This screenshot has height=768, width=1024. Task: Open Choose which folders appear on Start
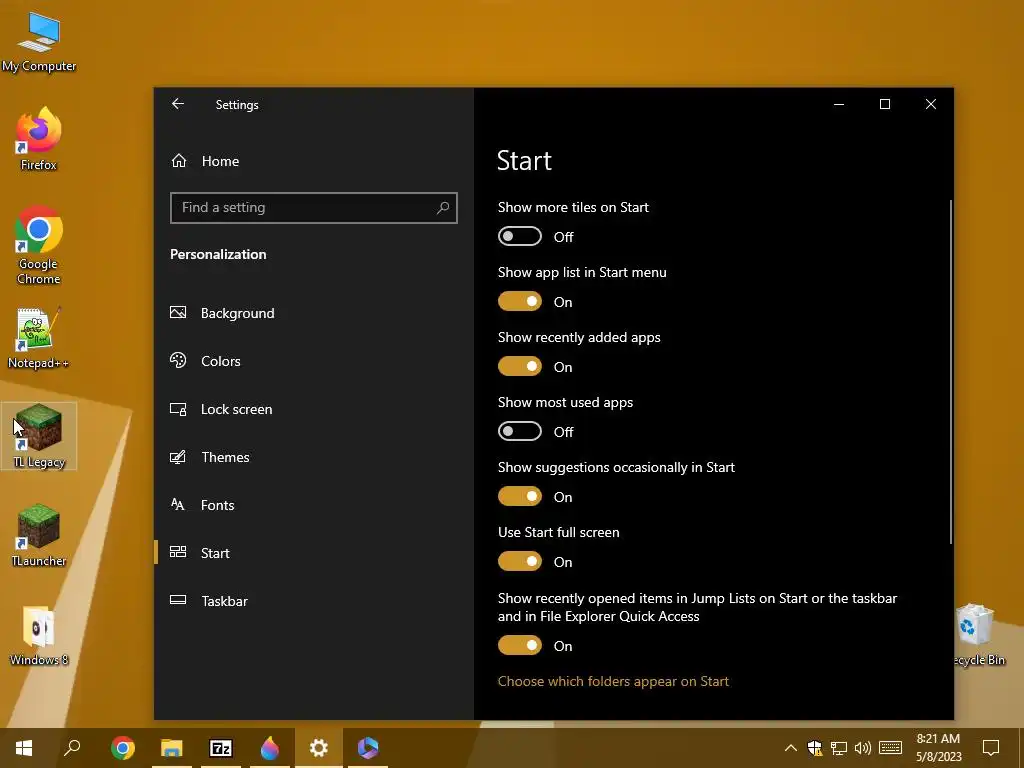pyautogui.click(x=613, y=681)
